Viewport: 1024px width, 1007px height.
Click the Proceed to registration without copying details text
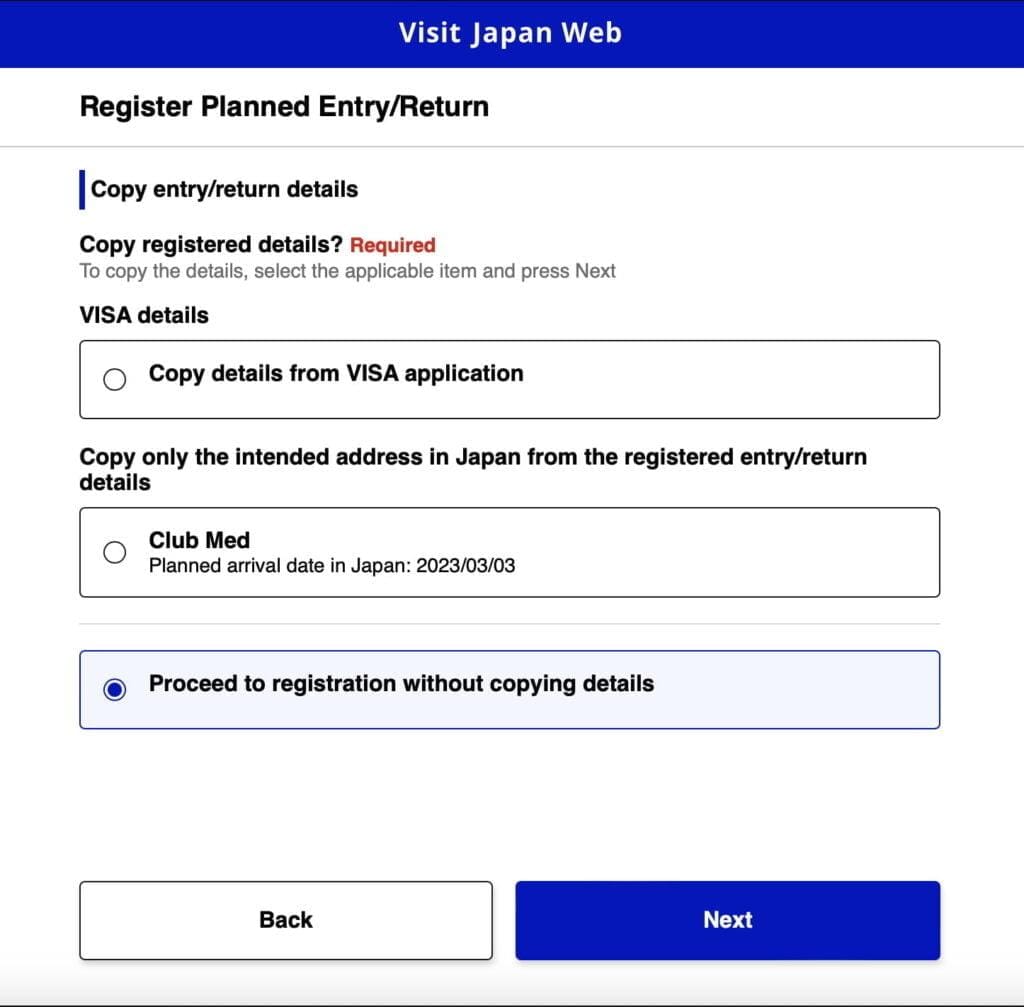click(401, 684)
